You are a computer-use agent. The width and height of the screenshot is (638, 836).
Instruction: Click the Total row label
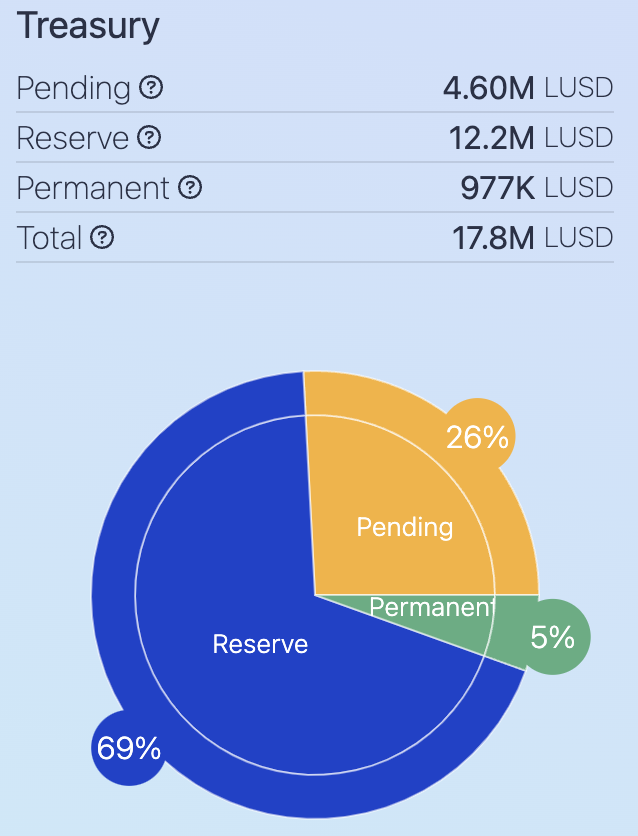coord(49,238)
